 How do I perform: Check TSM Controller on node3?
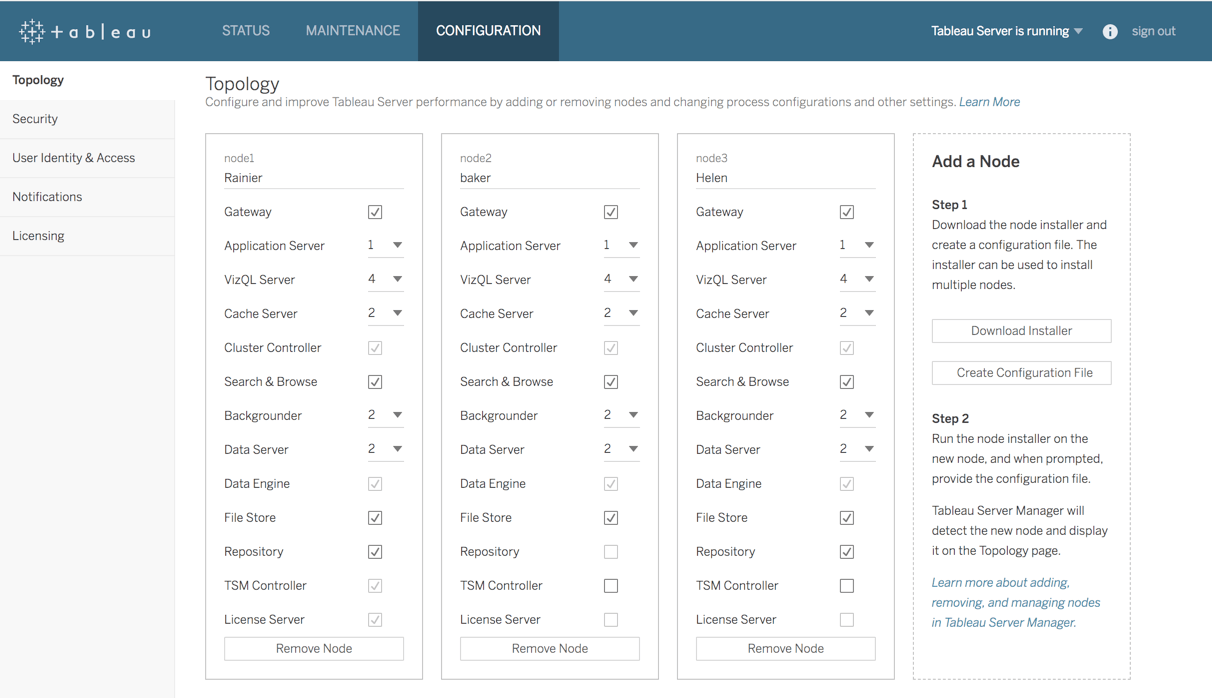[x=847, y=586]
